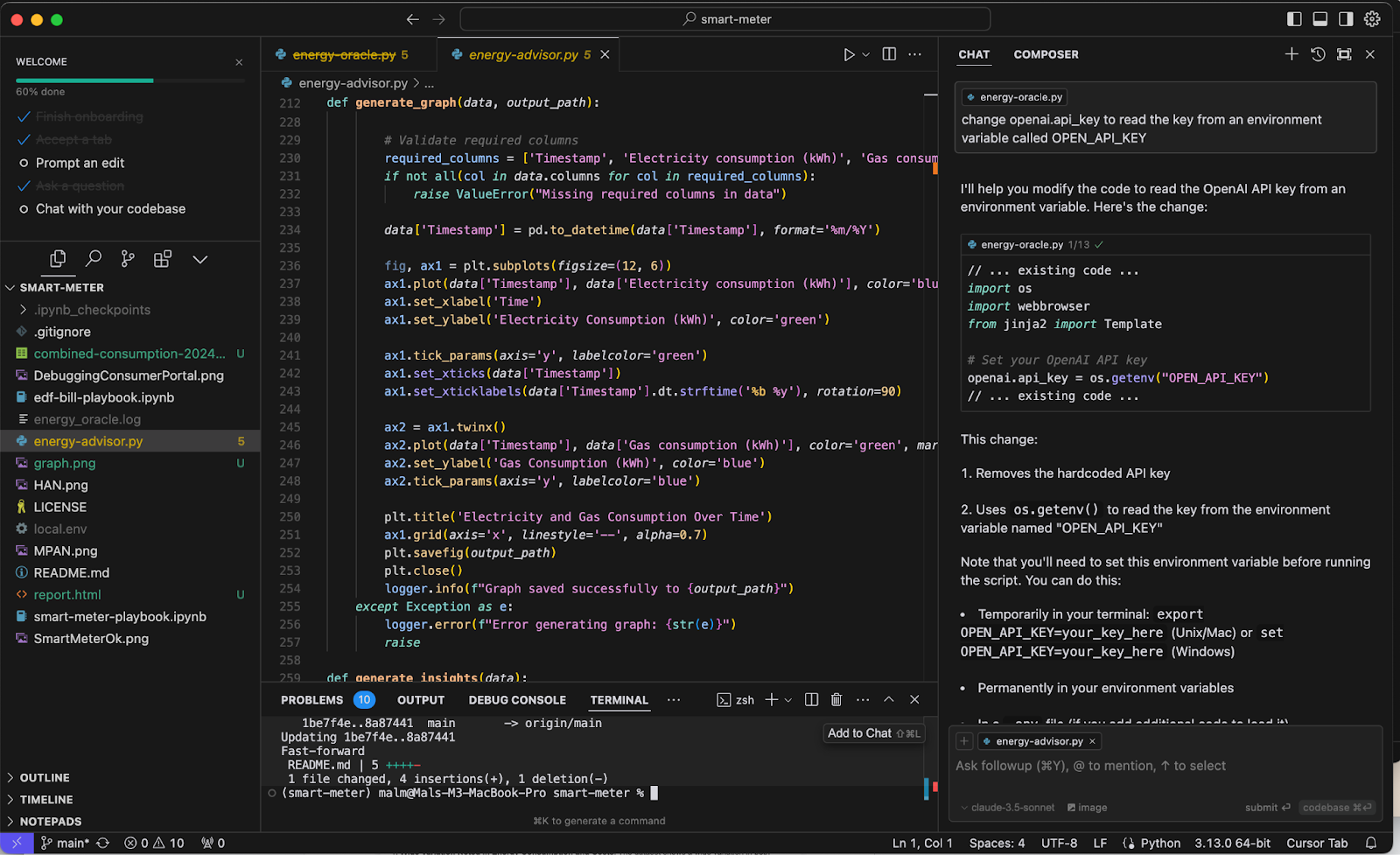
Task: Click the codebase submit button
Action: (1337, 808)
